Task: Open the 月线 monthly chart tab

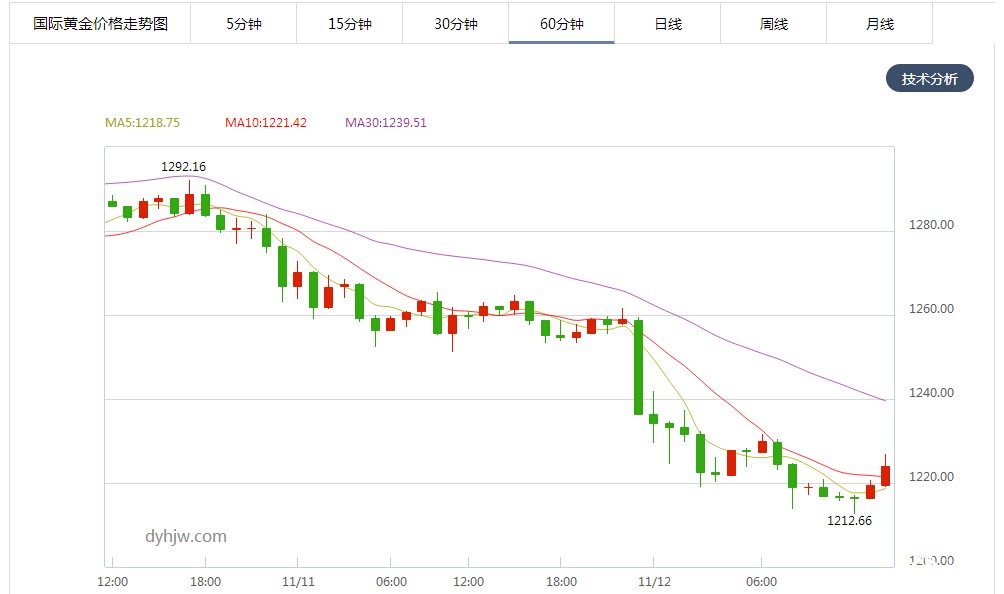Action: coord(880,24)
